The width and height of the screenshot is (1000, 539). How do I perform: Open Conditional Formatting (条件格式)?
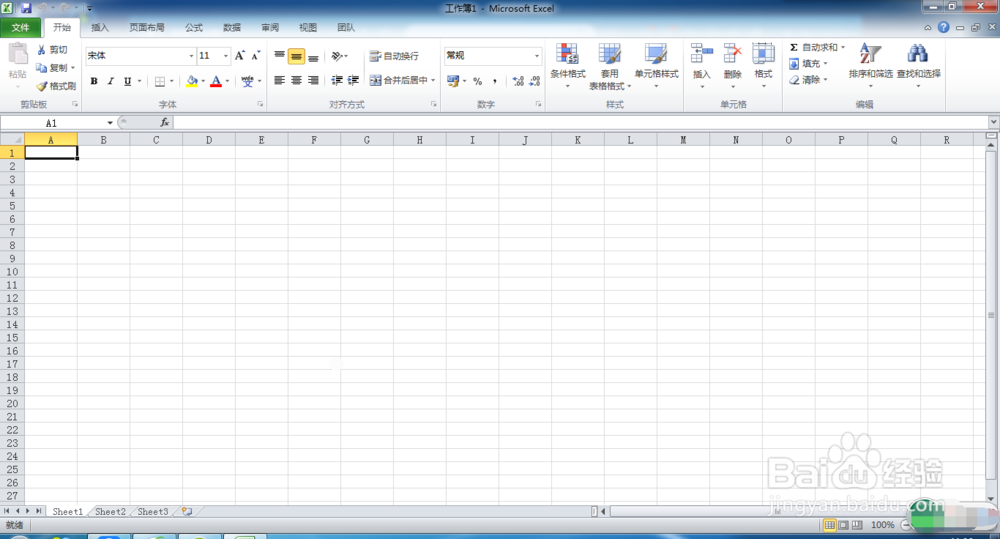pos(568,64)
